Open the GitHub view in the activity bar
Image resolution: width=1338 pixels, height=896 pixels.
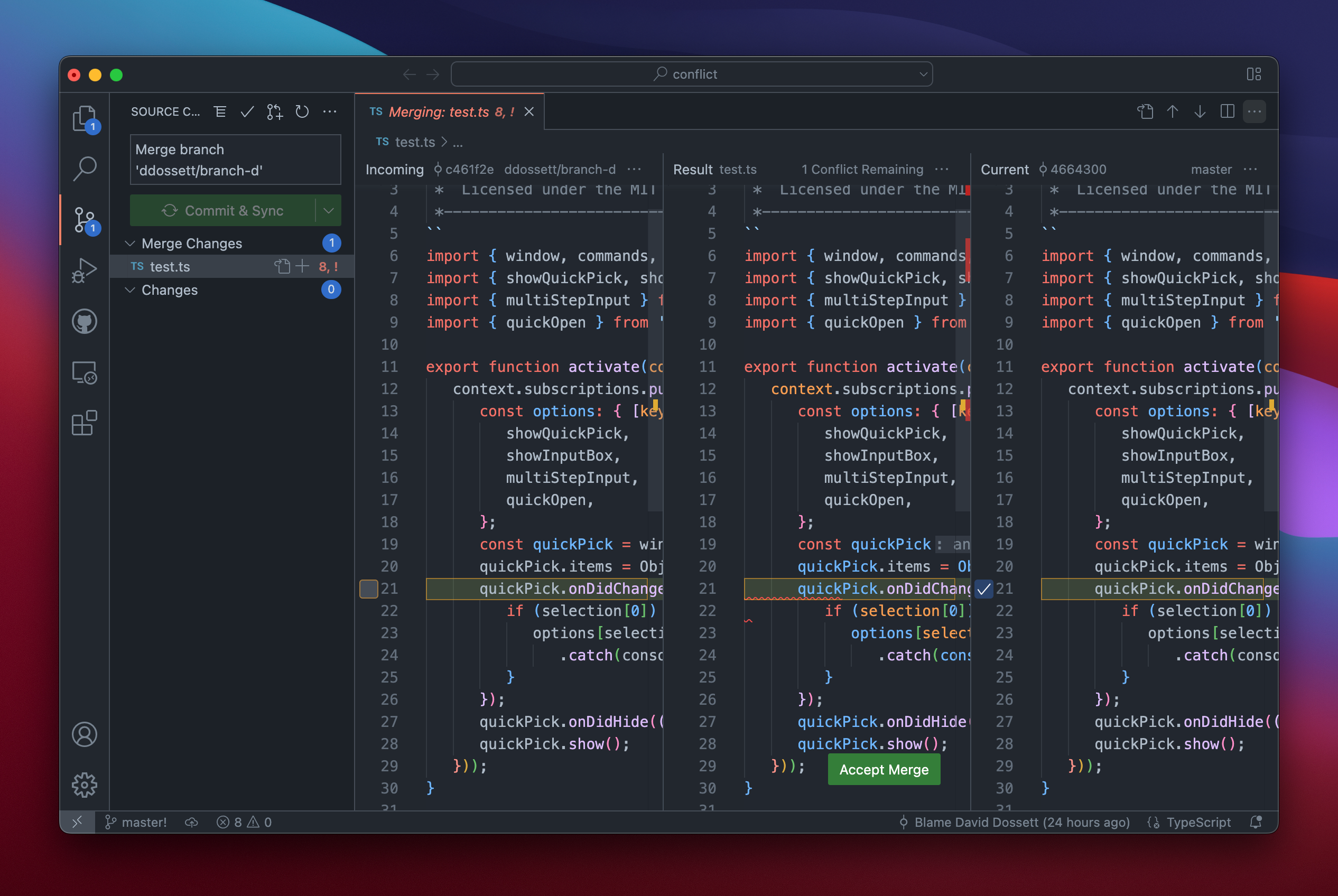point(85,321)
